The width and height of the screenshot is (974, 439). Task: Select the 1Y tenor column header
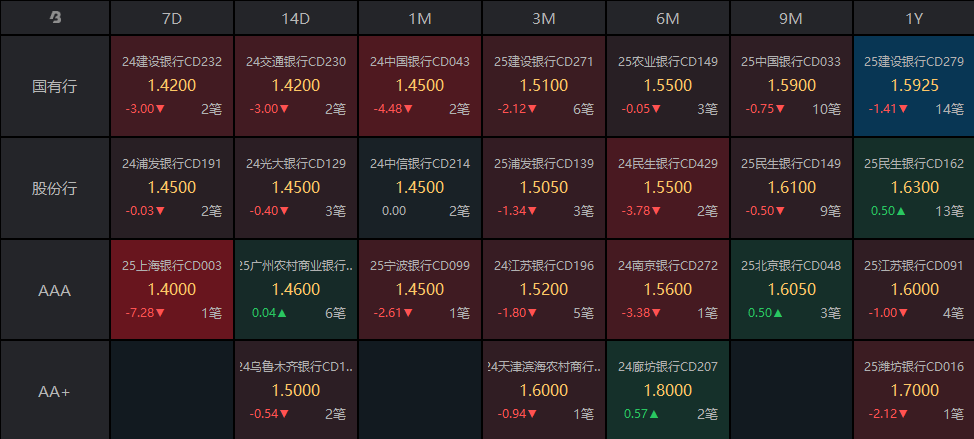913,18
